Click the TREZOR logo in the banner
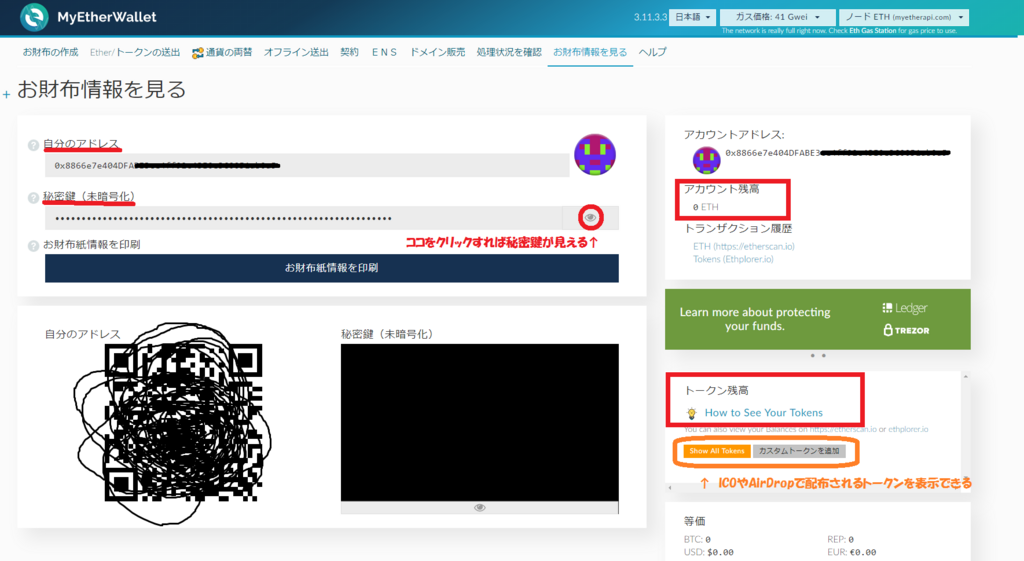The width and height of the screenshot is (1024, 561). tap(906, 330)
